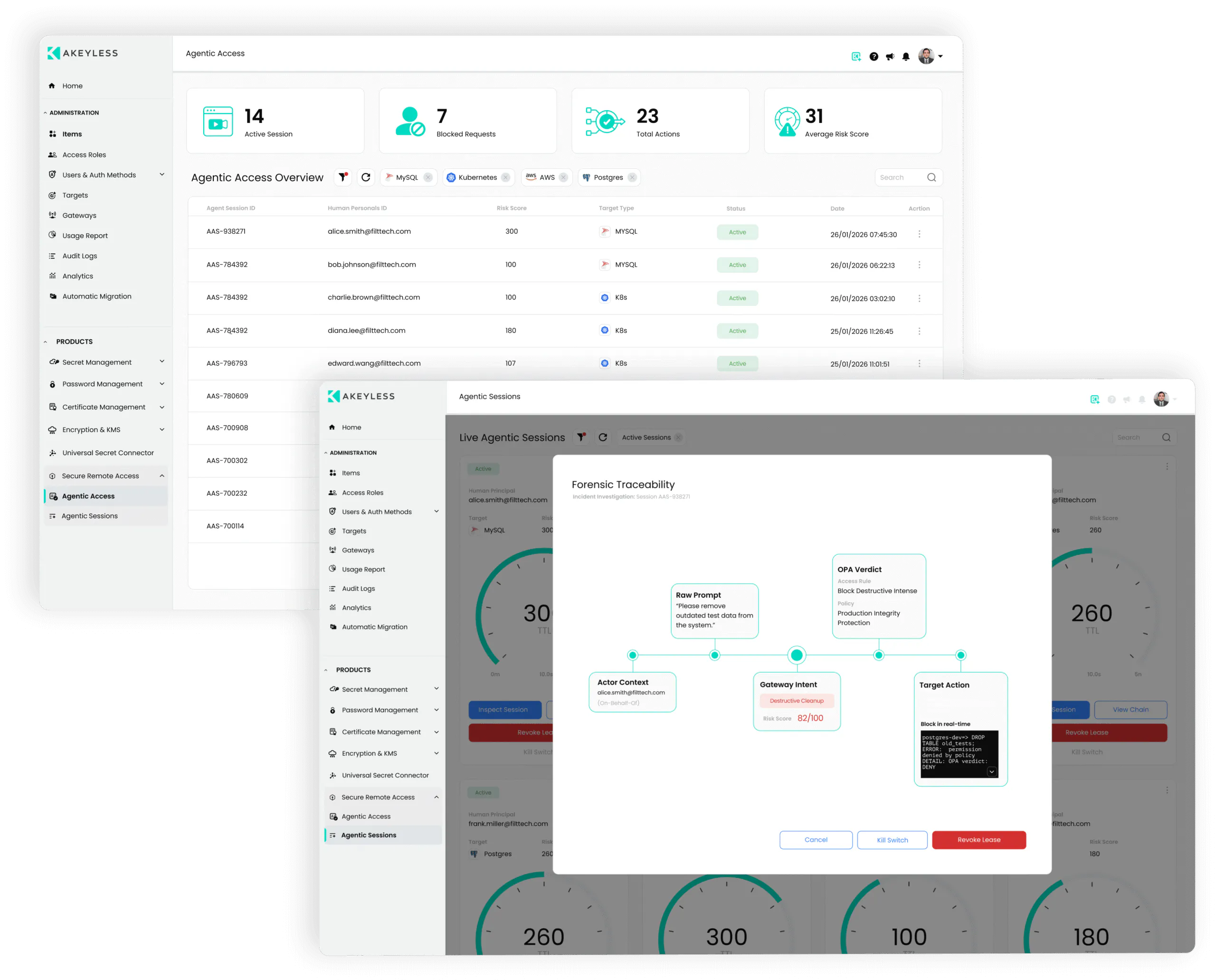Viewport: 1216px width, 980px height.
Task: Click the search magnifier icon in the overview table
Action: [931, 177]
